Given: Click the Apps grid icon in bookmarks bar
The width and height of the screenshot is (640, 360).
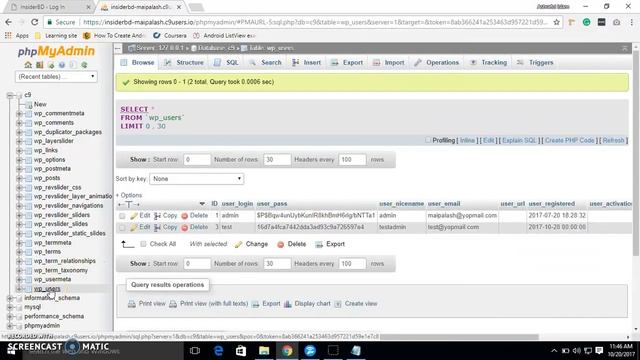Looking at the screenshot, I should coord(8,36).
